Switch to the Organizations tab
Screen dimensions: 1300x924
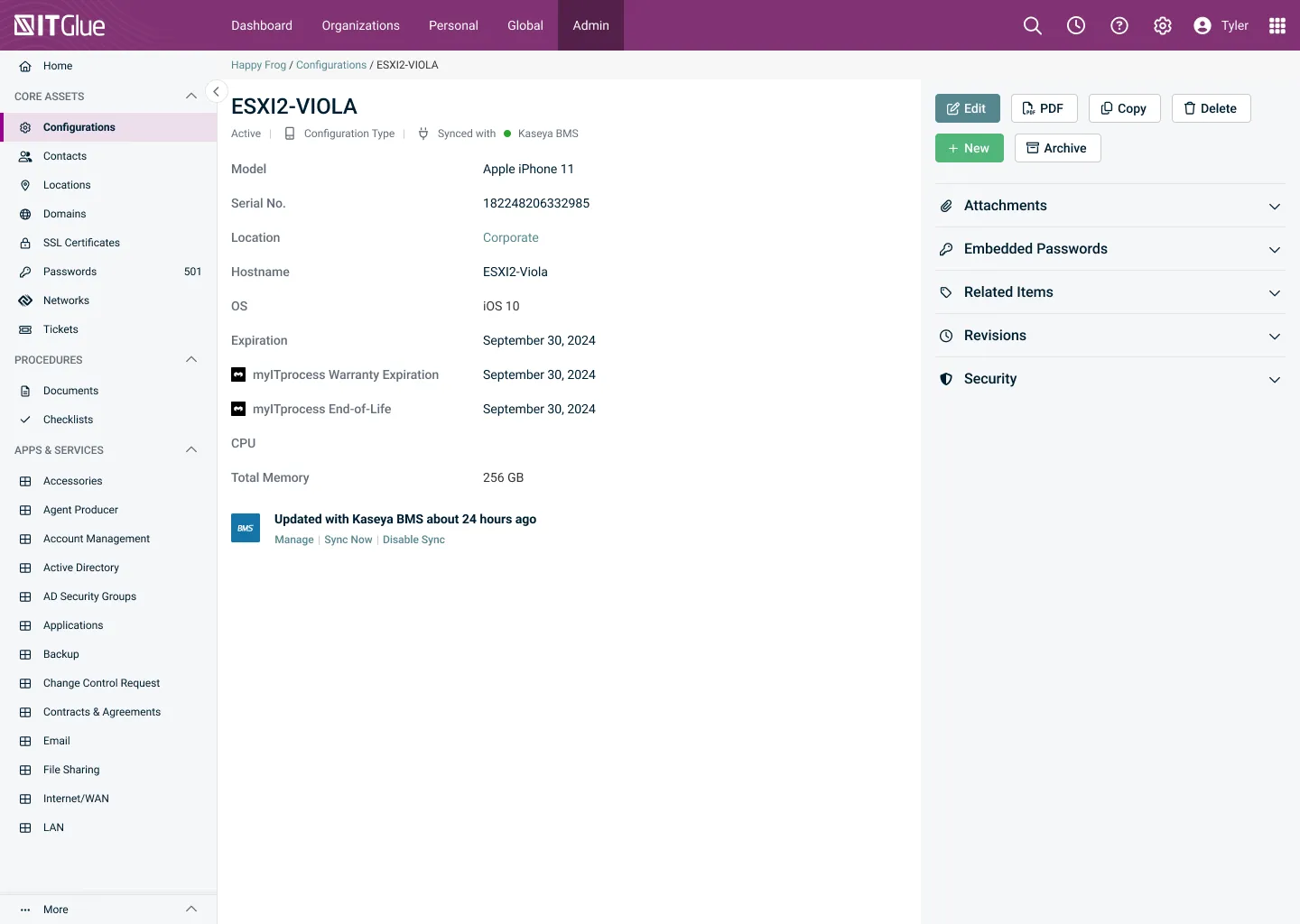pos(360,25)
